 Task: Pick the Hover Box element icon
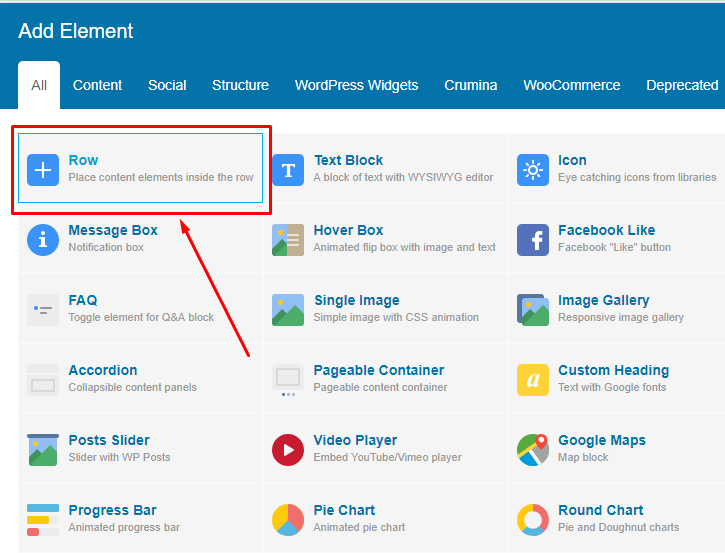pyautogui.click(x=288, y=240)
